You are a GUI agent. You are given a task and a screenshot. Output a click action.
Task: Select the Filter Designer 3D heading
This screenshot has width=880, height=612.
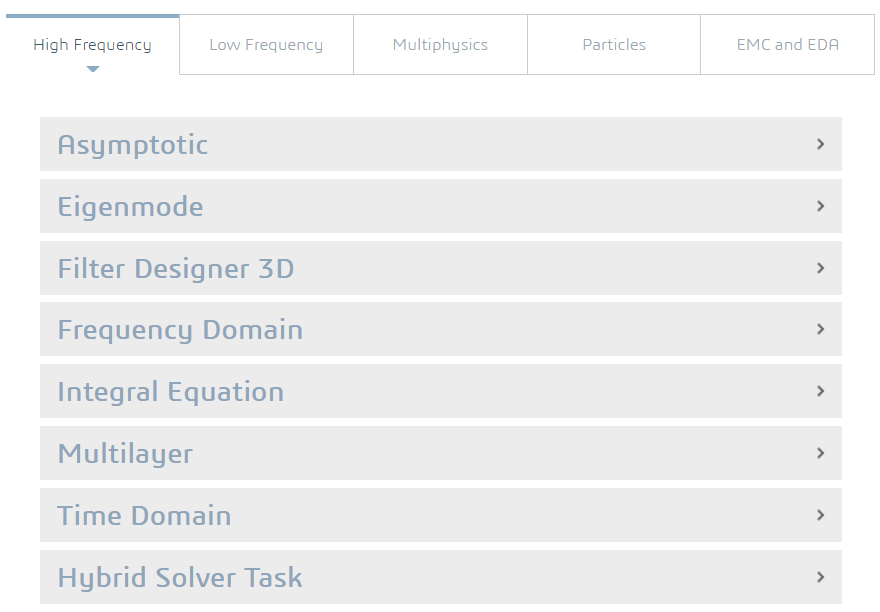pyautogui.click(x=176, y=269)
